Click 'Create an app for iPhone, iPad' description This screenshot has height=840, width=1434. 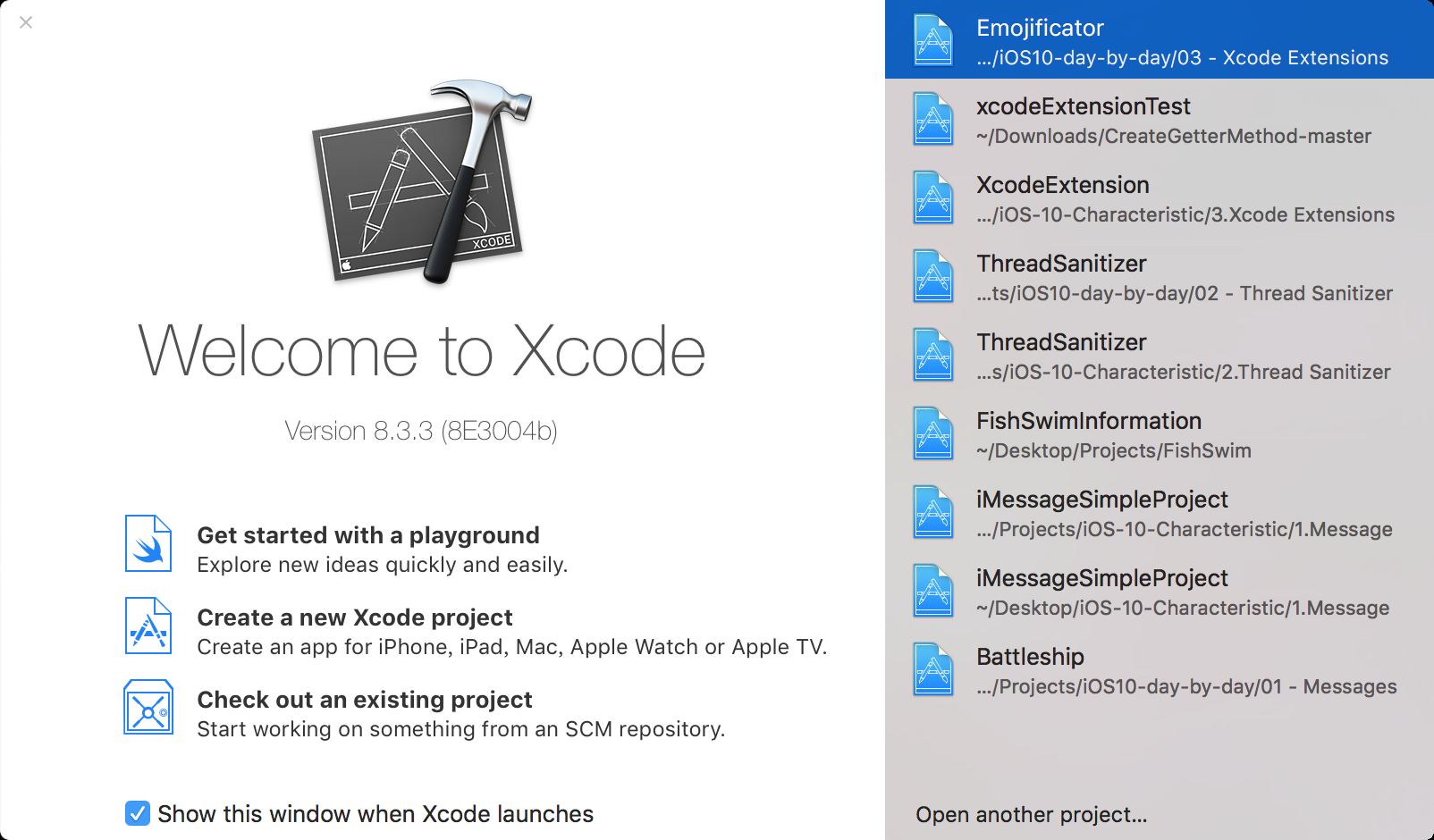click(x=512, y=647)
